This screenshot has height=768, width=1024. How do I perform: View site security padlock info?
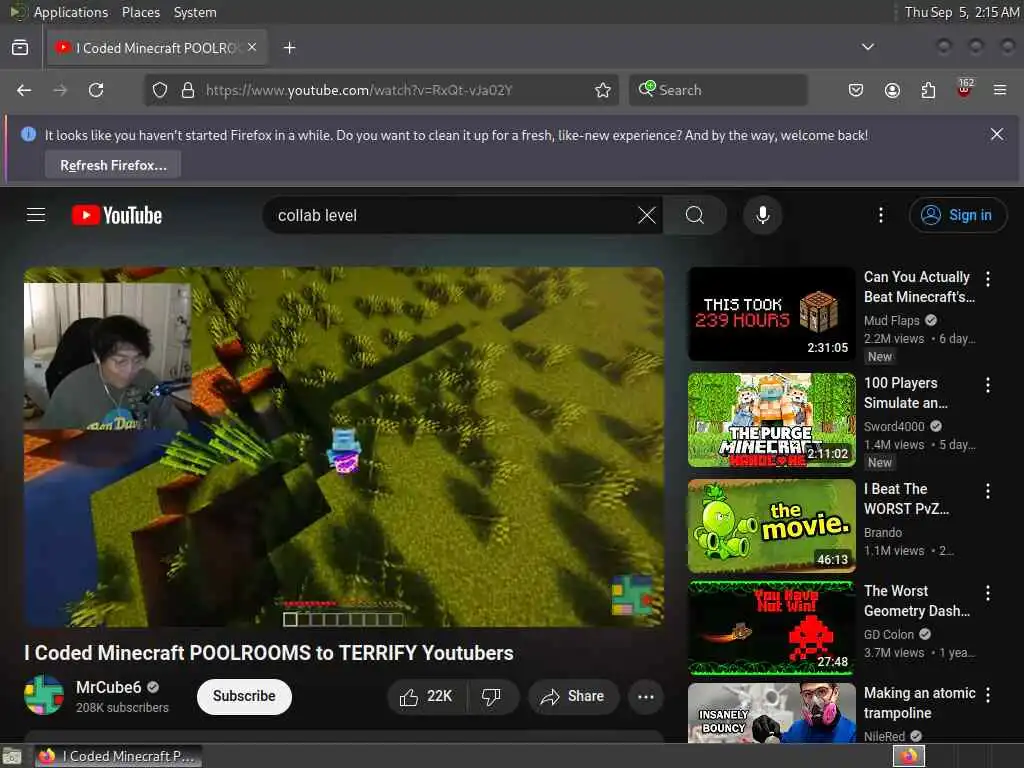click(188, 90)
